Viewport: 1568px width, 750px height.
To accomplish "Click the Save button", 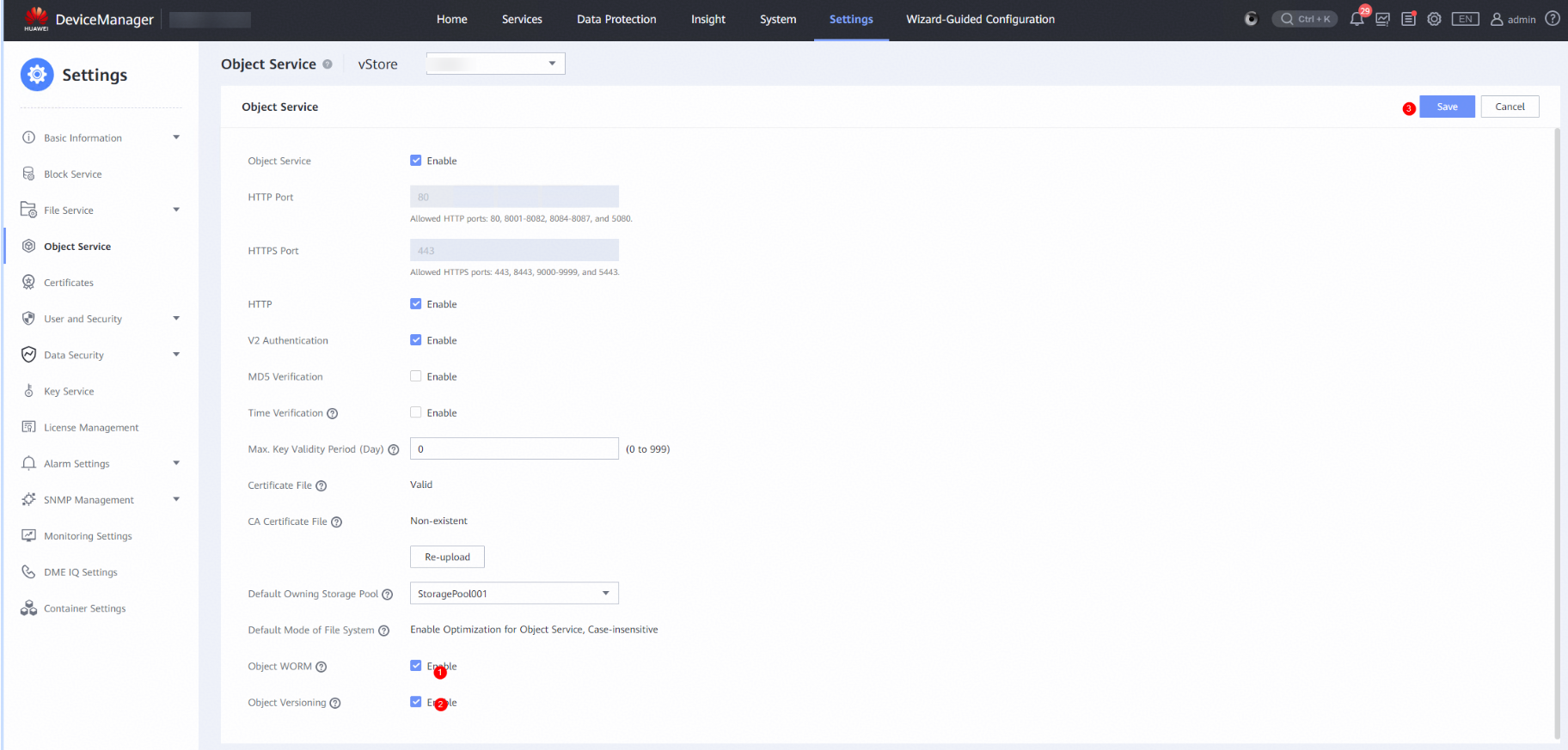I will click(1447, 107).
